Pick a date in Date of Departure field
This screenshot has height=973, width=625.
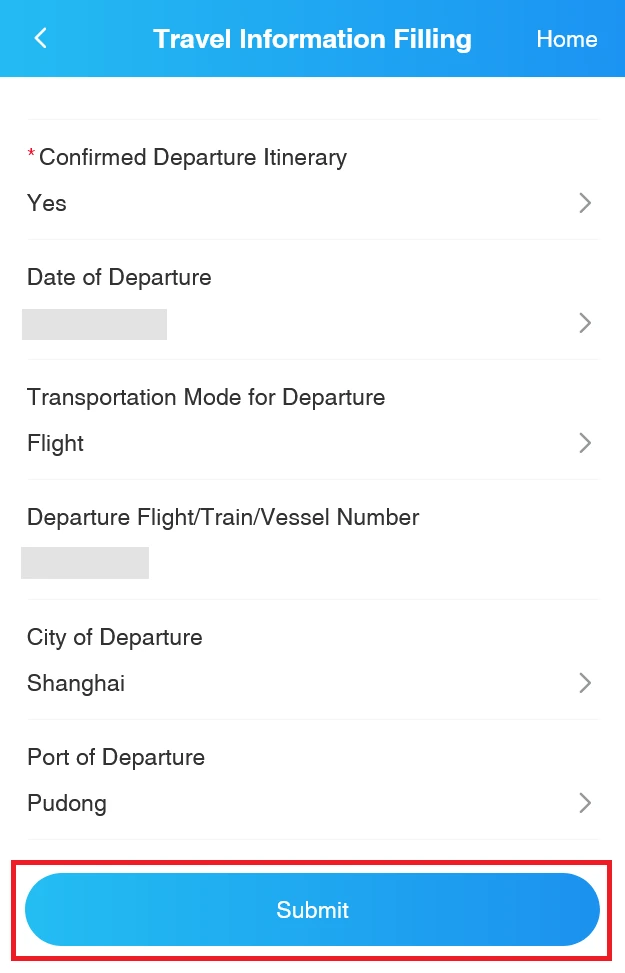[x=95, y=324]
